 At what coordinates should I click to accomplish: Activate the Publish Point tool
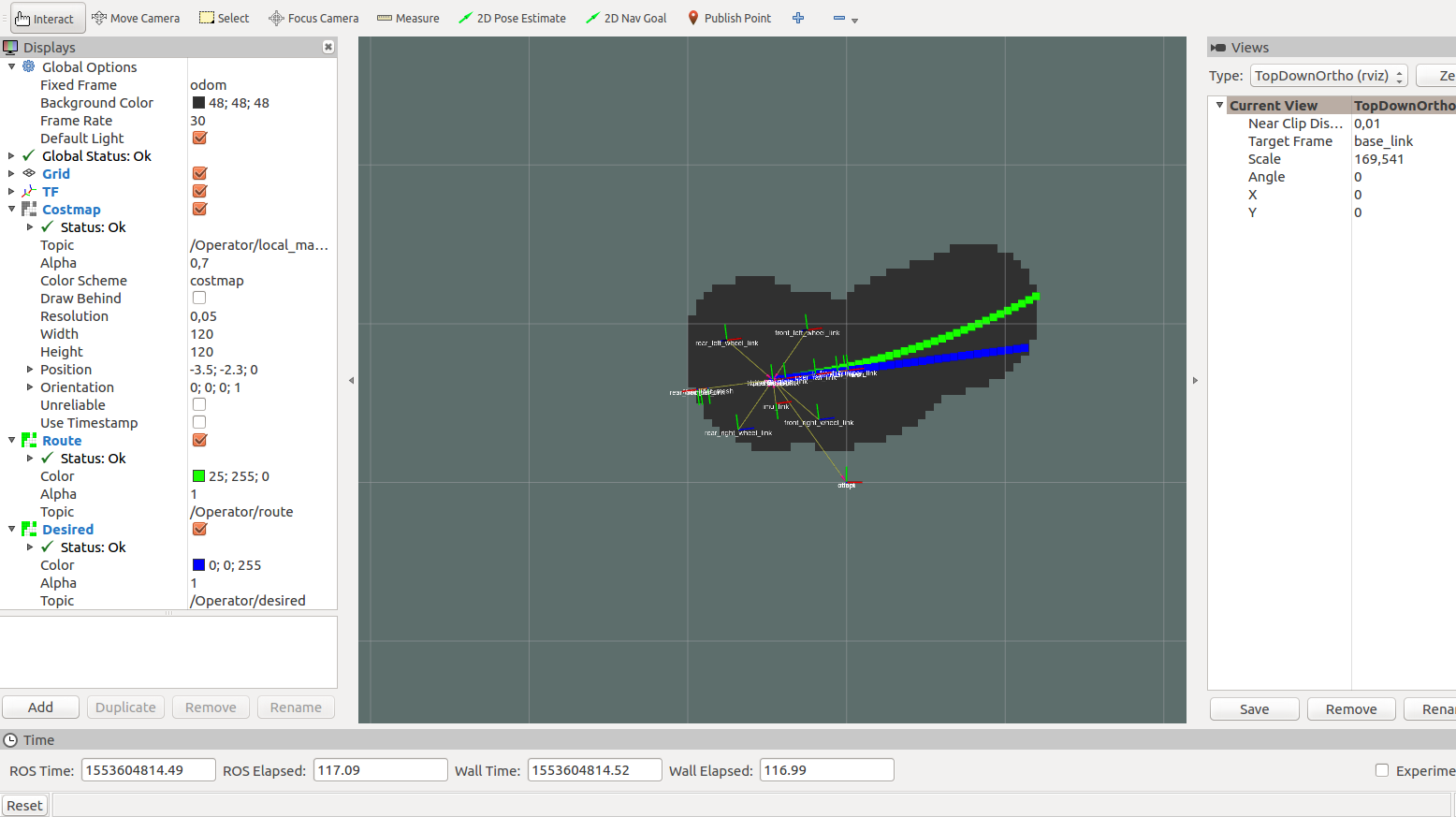click(729, 18)
